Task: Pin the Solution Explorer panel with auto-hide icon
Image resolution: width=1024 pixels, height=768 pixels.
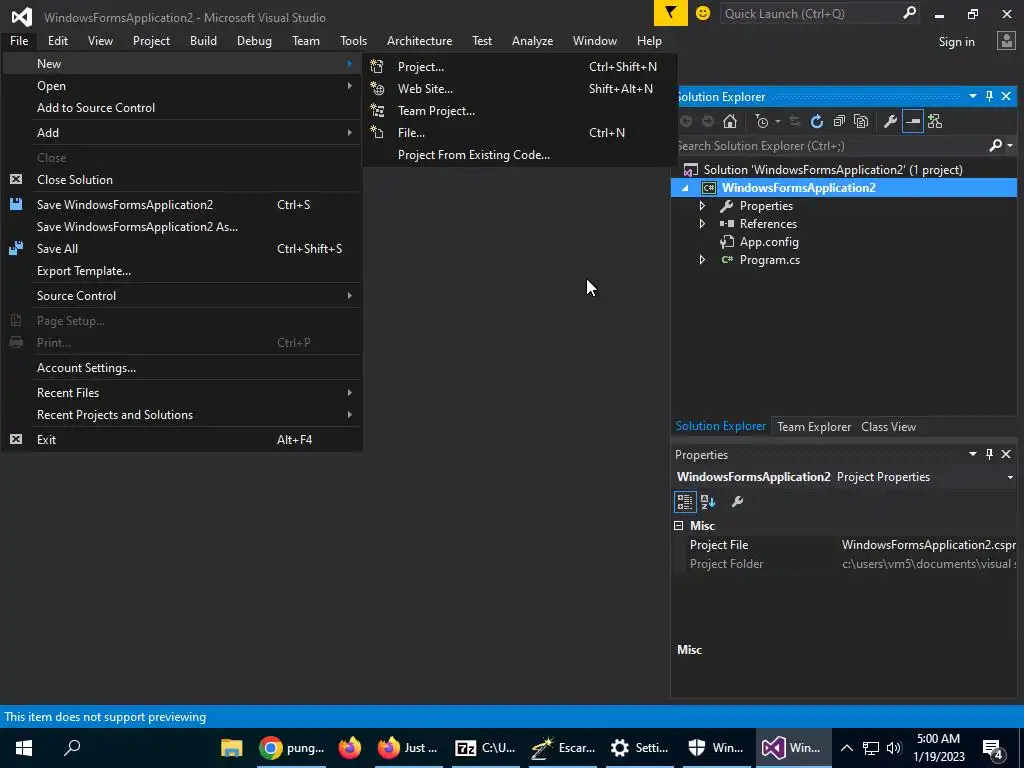Action: [x=989, y=96]
